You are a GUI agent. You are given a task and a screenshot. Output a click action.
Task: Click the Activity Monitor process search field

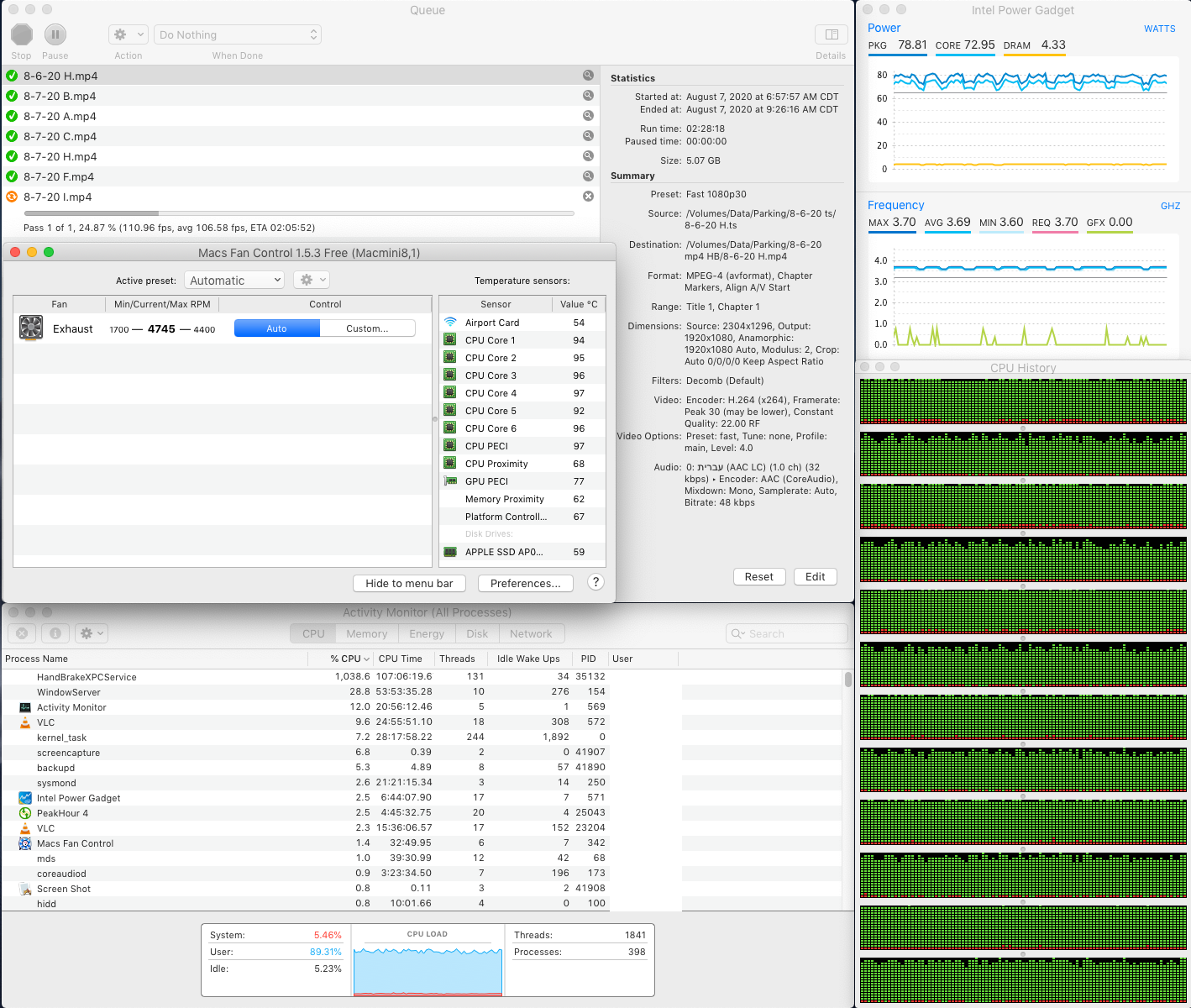tap(787, 633)
